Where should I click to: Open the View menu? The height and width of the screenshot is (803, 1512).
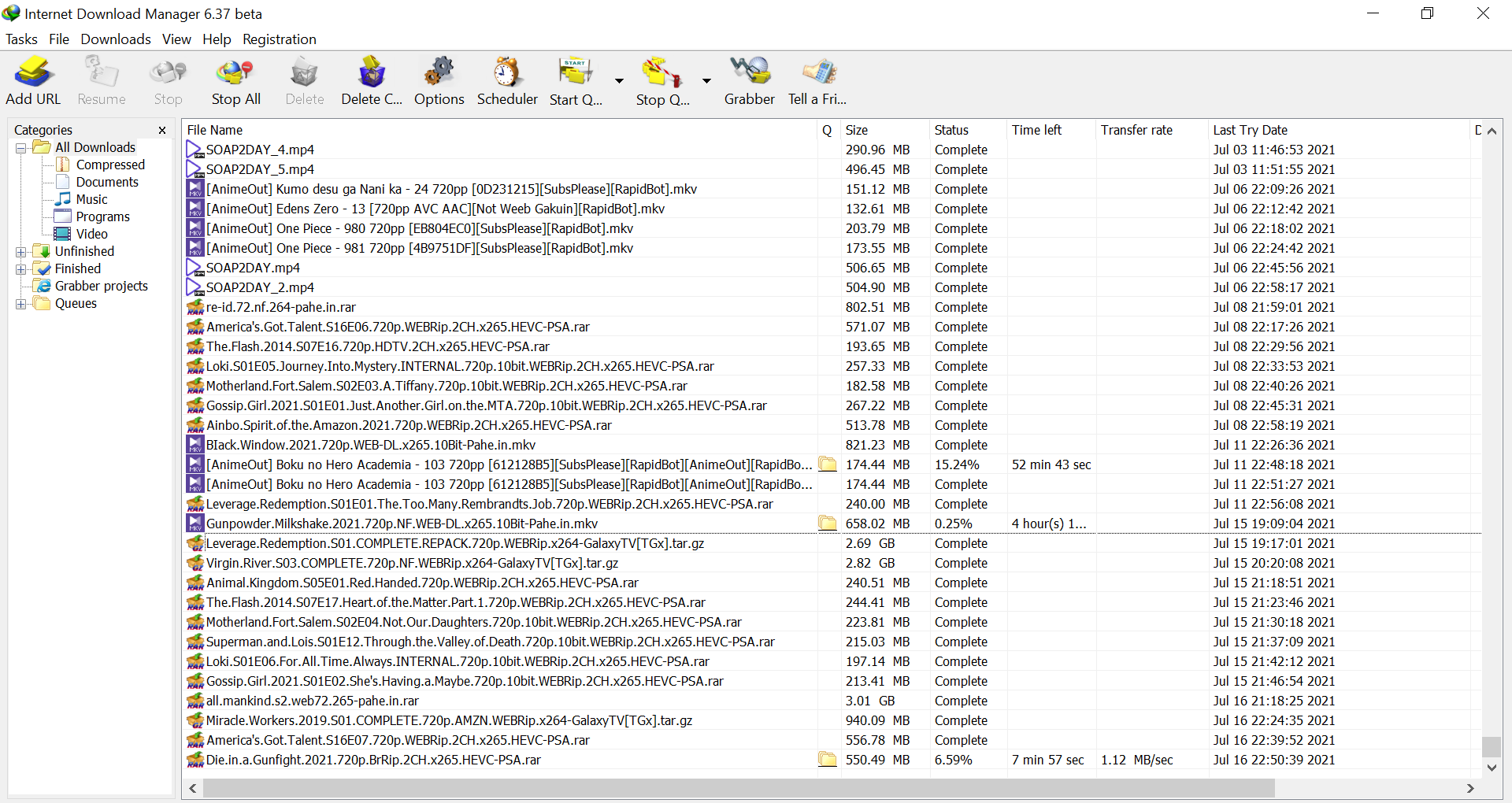176,39
